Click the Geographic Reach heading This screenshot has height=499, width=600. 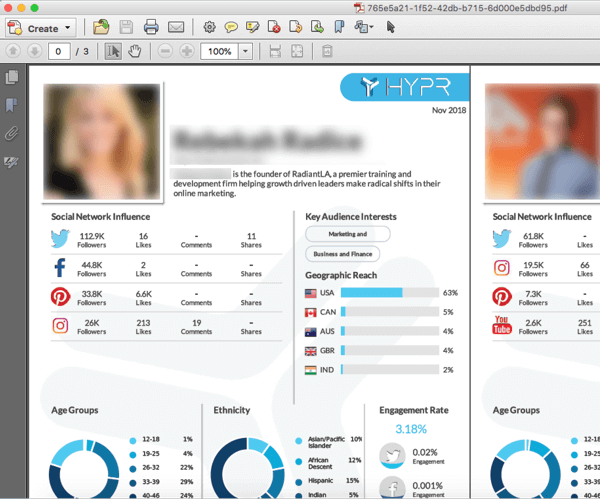[341, 275]
